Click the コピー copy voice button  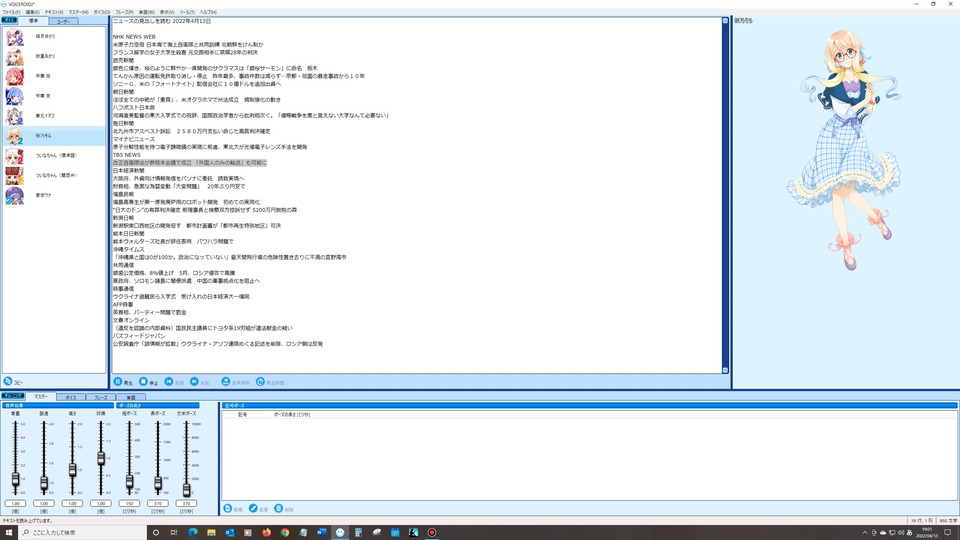click(13, 381)
